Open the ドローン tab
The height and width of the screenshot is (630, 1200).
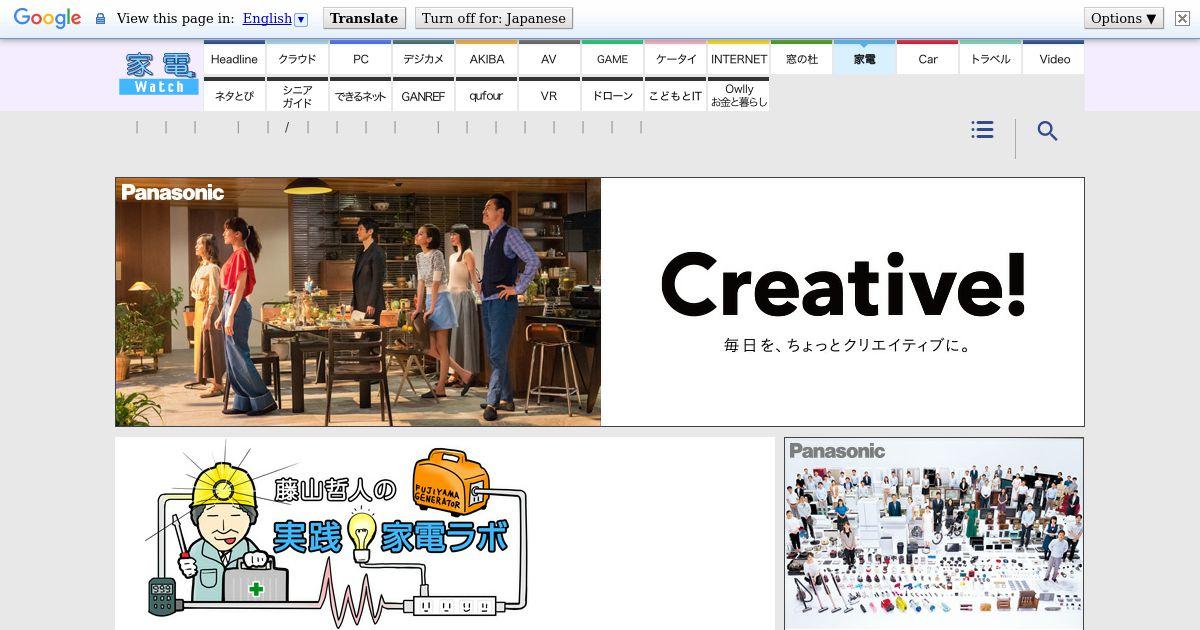click(612, 95)
